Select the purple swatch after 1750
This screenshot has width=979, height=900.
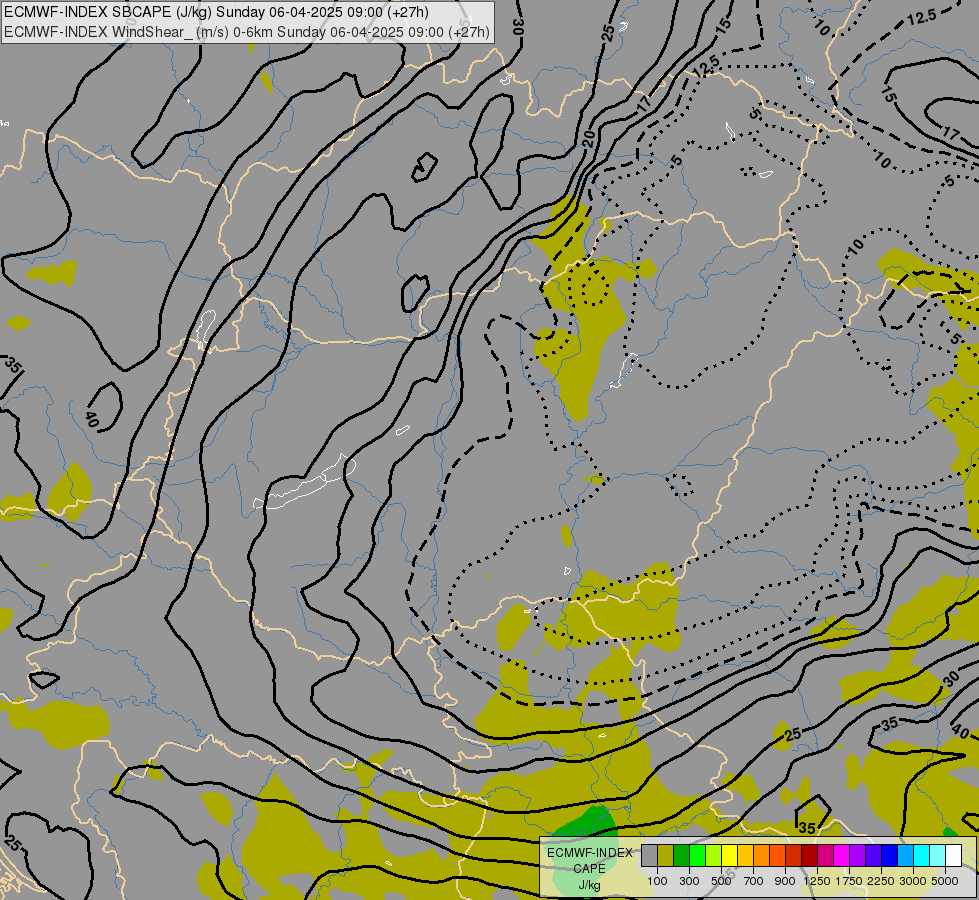[857, 856]
